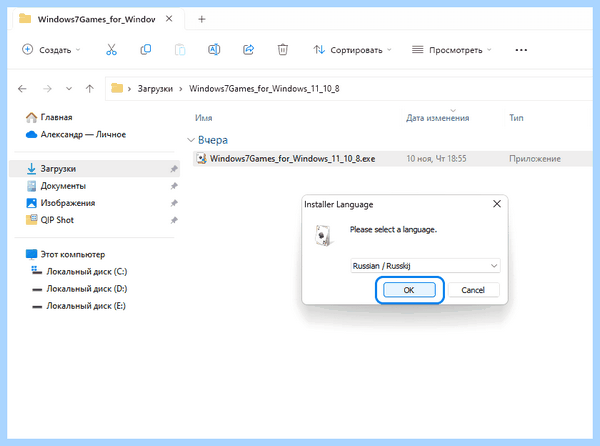Select the Windows7Games_for_Window tab

(96, 19)
